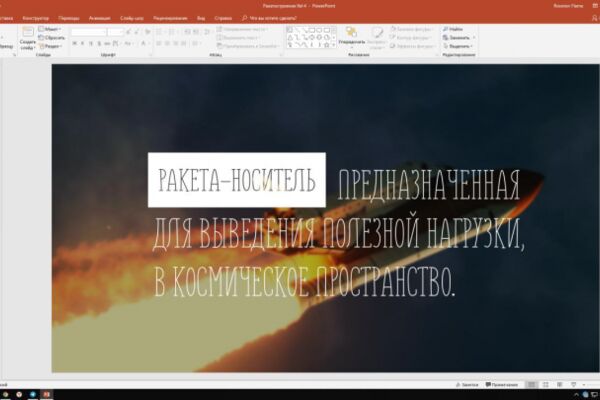Click the font name box
Image resolution: width=600 pixels, height=400 pixels.
pyautogui.click(x=88, y=32)
